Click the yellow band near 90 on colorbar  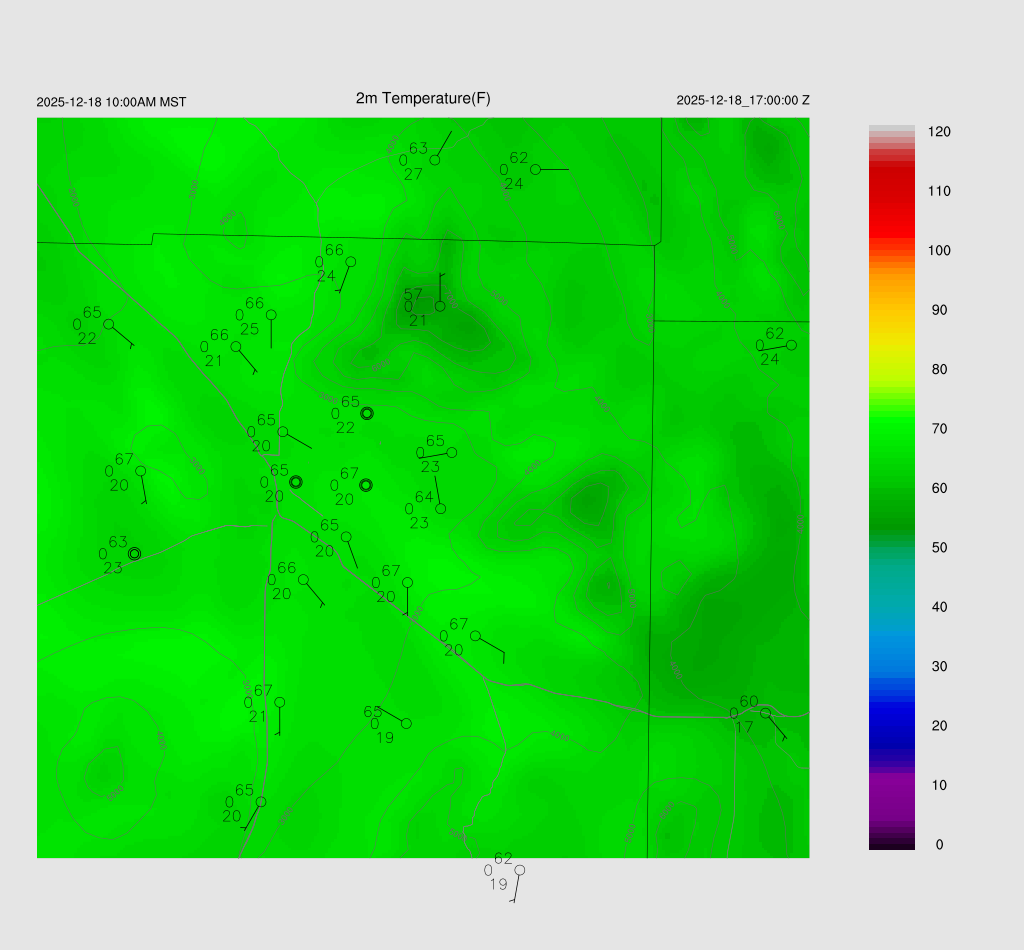891,310
